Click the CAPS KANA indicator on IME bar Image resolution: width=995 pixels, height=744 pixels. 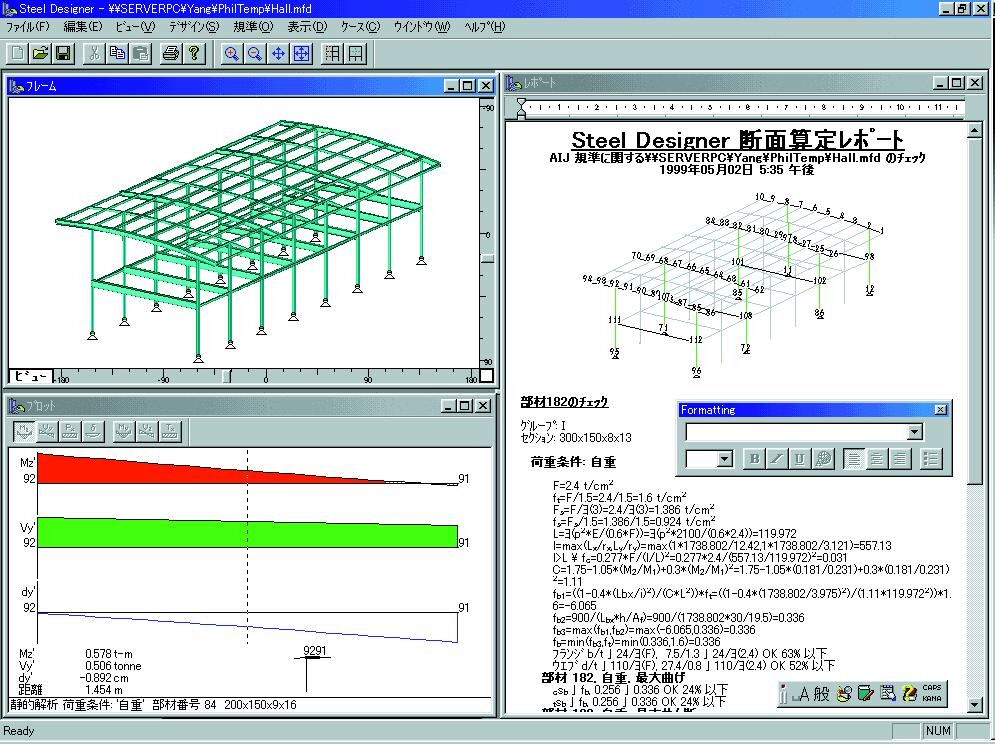click(932, 693)
